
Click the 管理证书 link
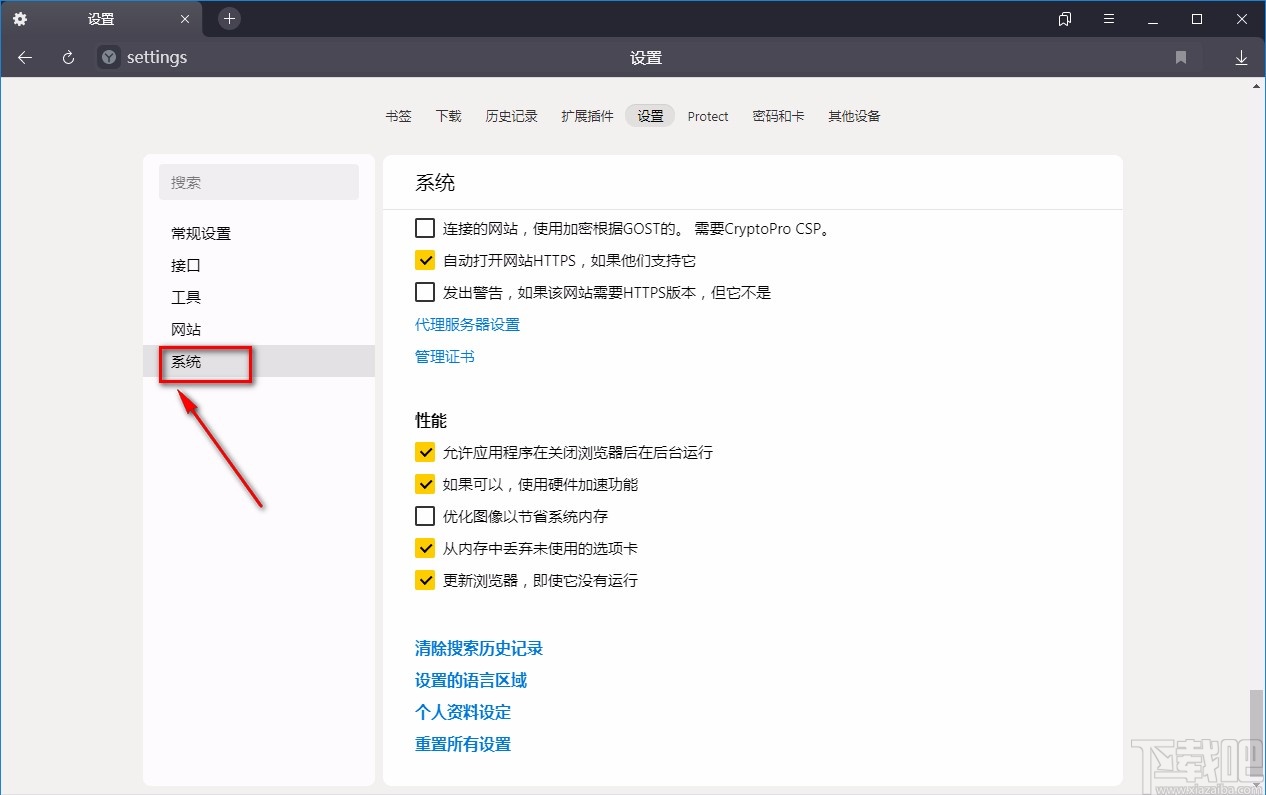pyautogui.click(x=444, y=356)
